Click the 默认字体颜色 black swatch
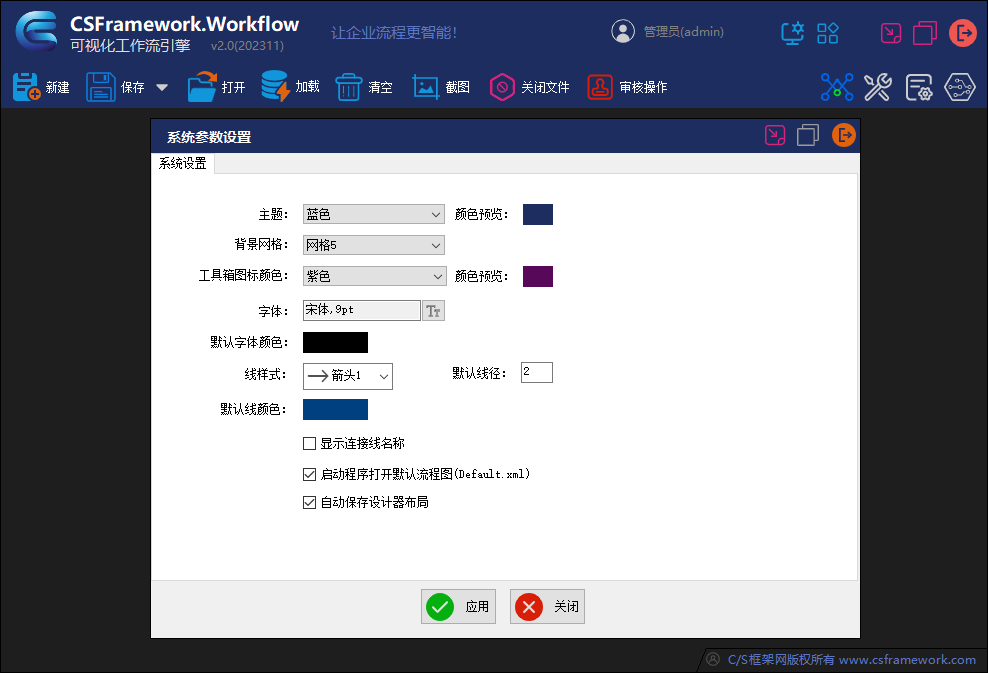The image size is (988, 673). [335, 342]
